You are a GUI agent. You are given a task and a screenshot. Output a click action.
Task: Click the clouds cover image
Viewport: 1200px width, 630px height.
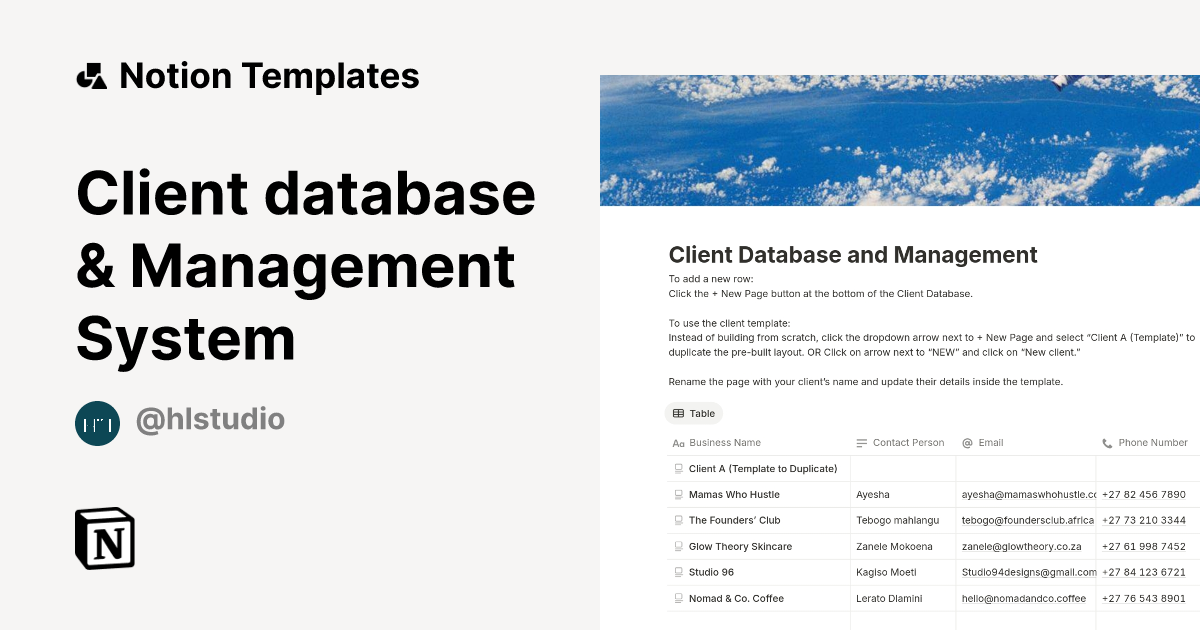[x=900, y=140]
